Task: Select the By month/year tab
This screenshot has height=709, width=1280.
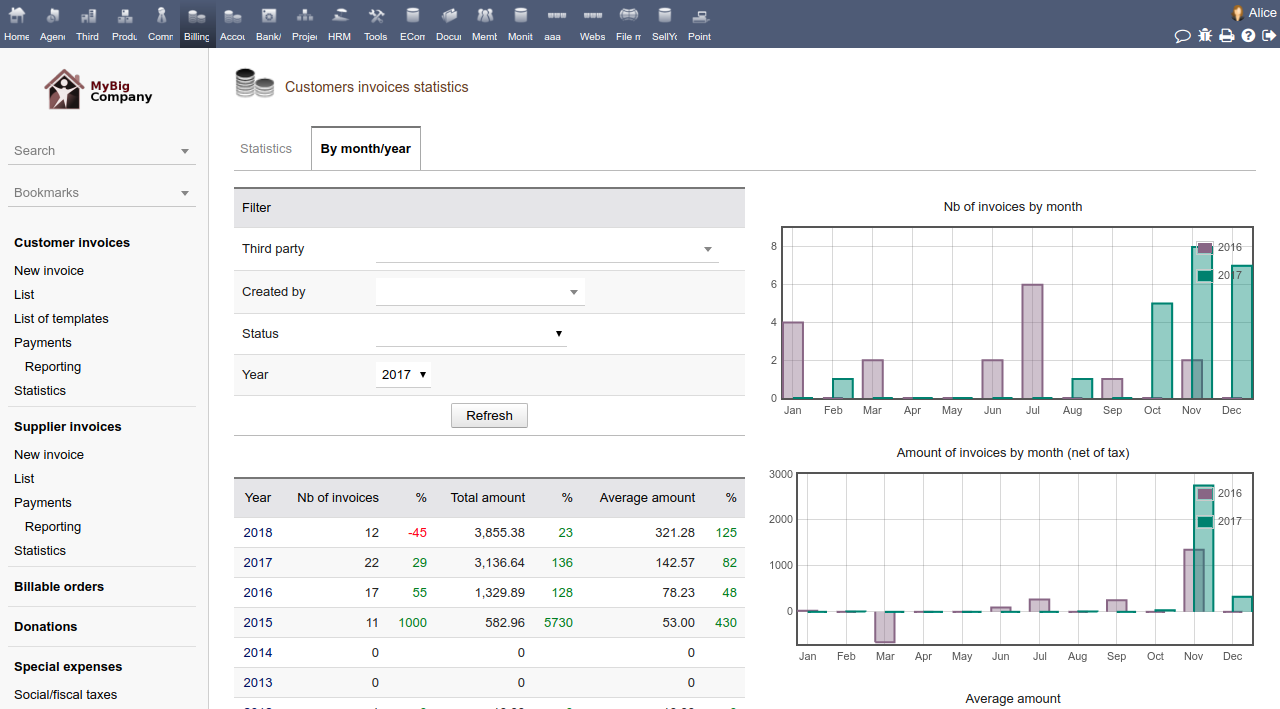Action: tap(365, 149)
